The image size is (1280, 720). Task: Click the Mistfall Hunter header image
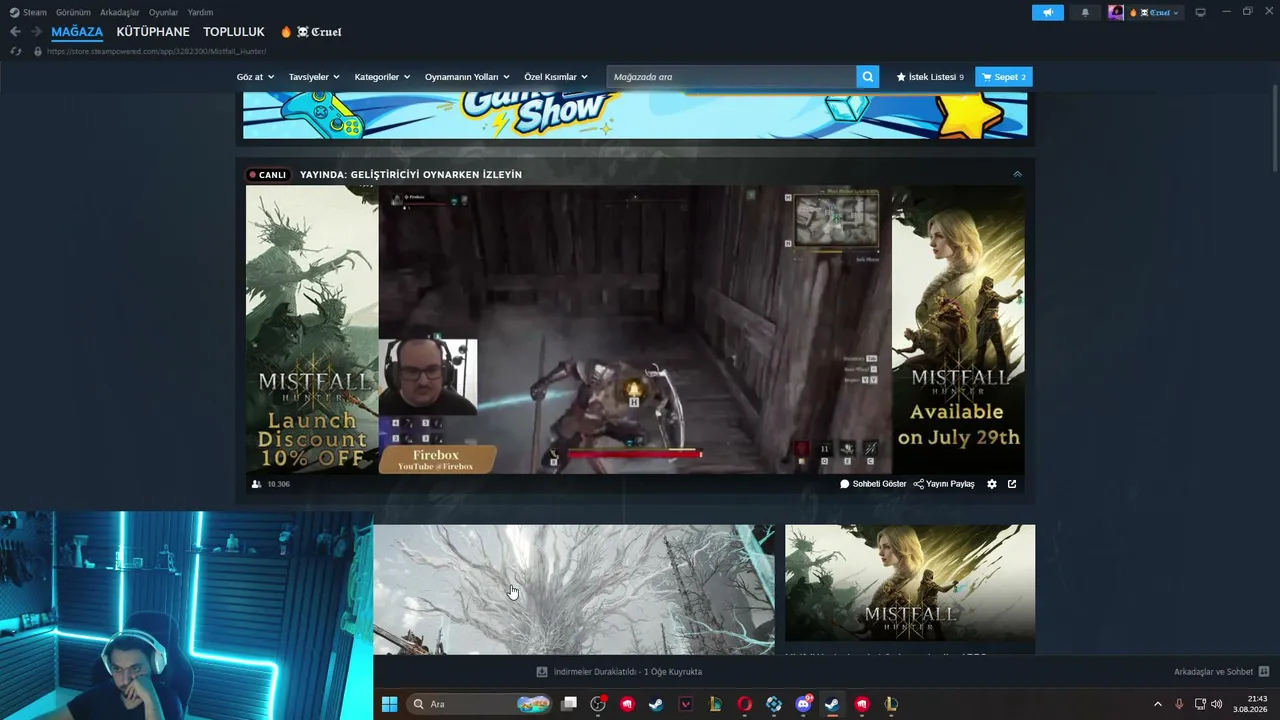tap(910, 583)
